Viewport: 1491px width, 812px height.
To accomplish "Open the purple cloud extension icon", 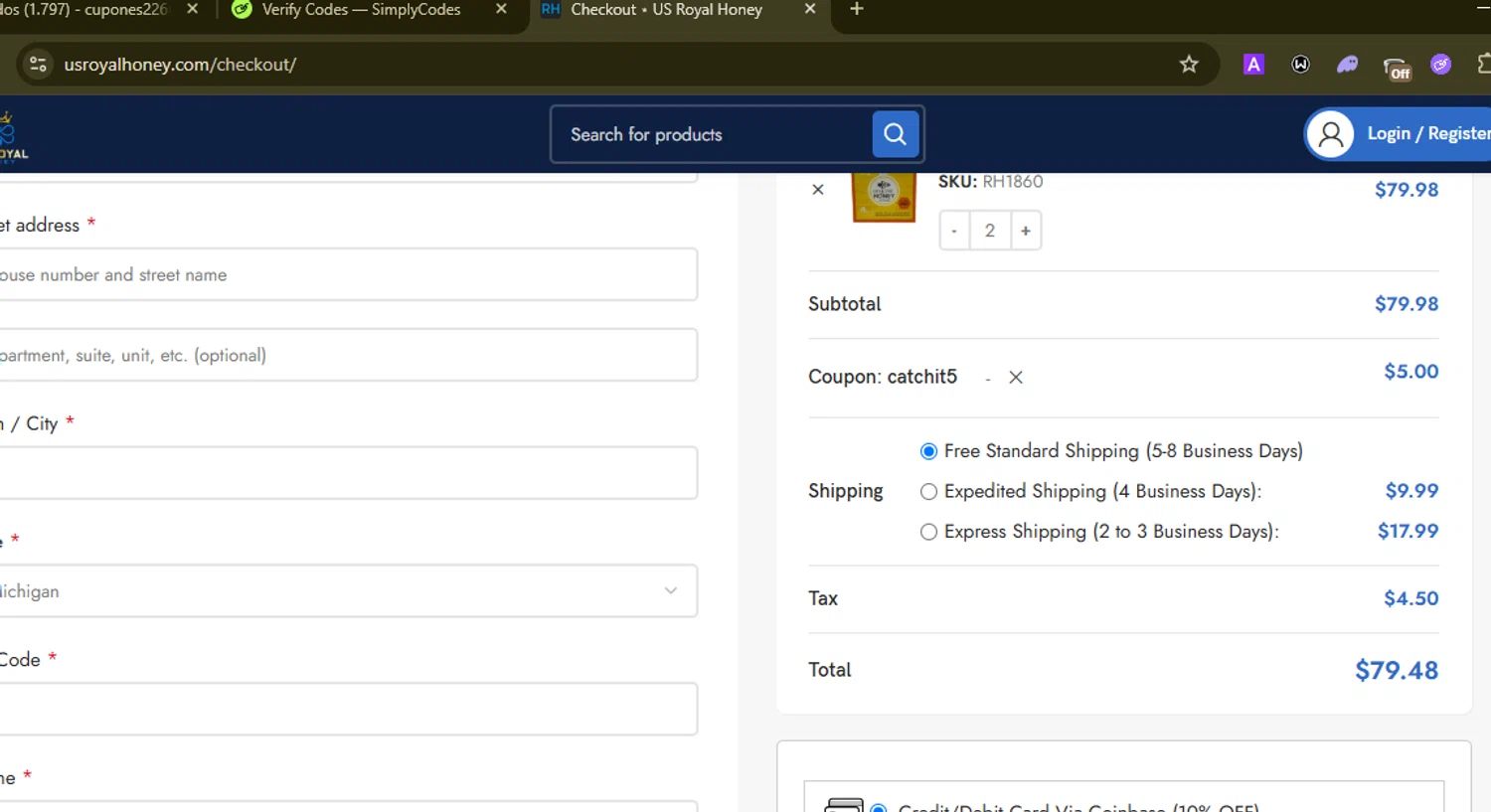I will pyautogui.click(x=1347, y=65).
